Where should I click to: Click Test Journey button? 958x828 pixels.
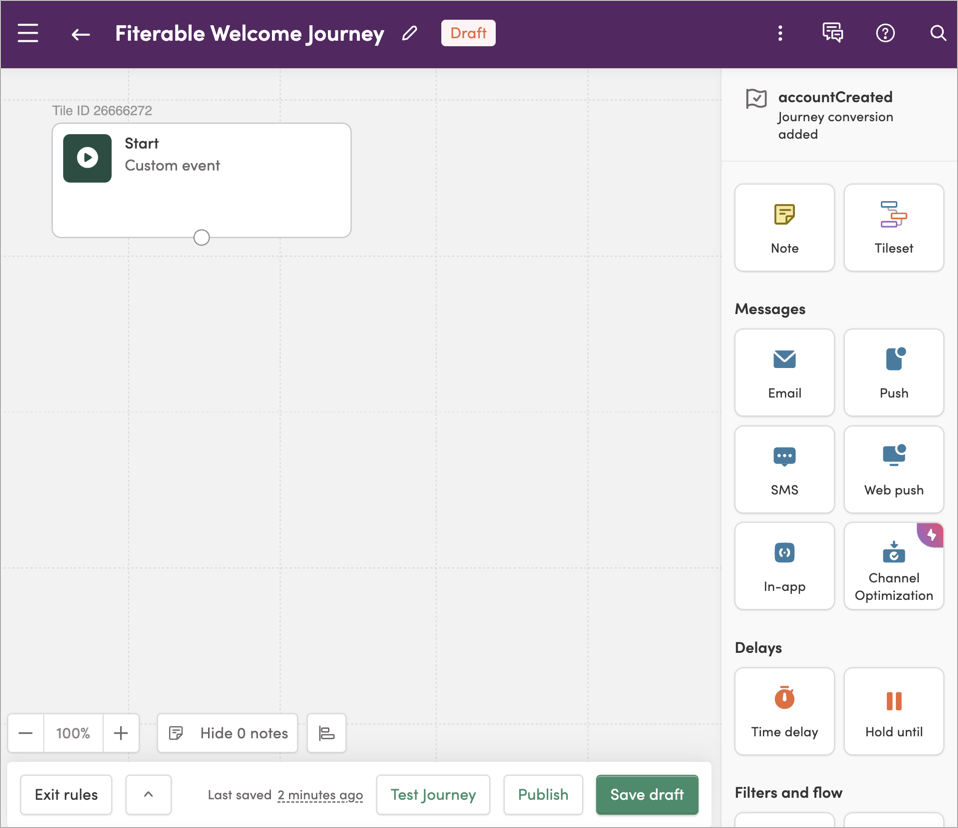(x=433, y=794)
